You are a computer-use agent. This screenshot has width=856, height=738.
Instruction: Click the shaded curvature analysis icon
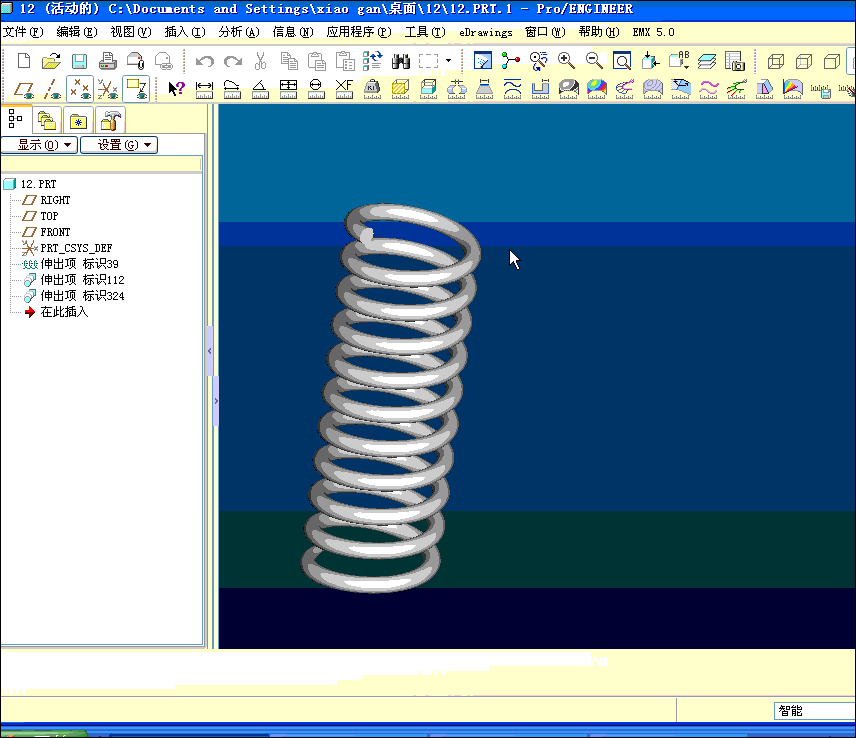point(597,89)
